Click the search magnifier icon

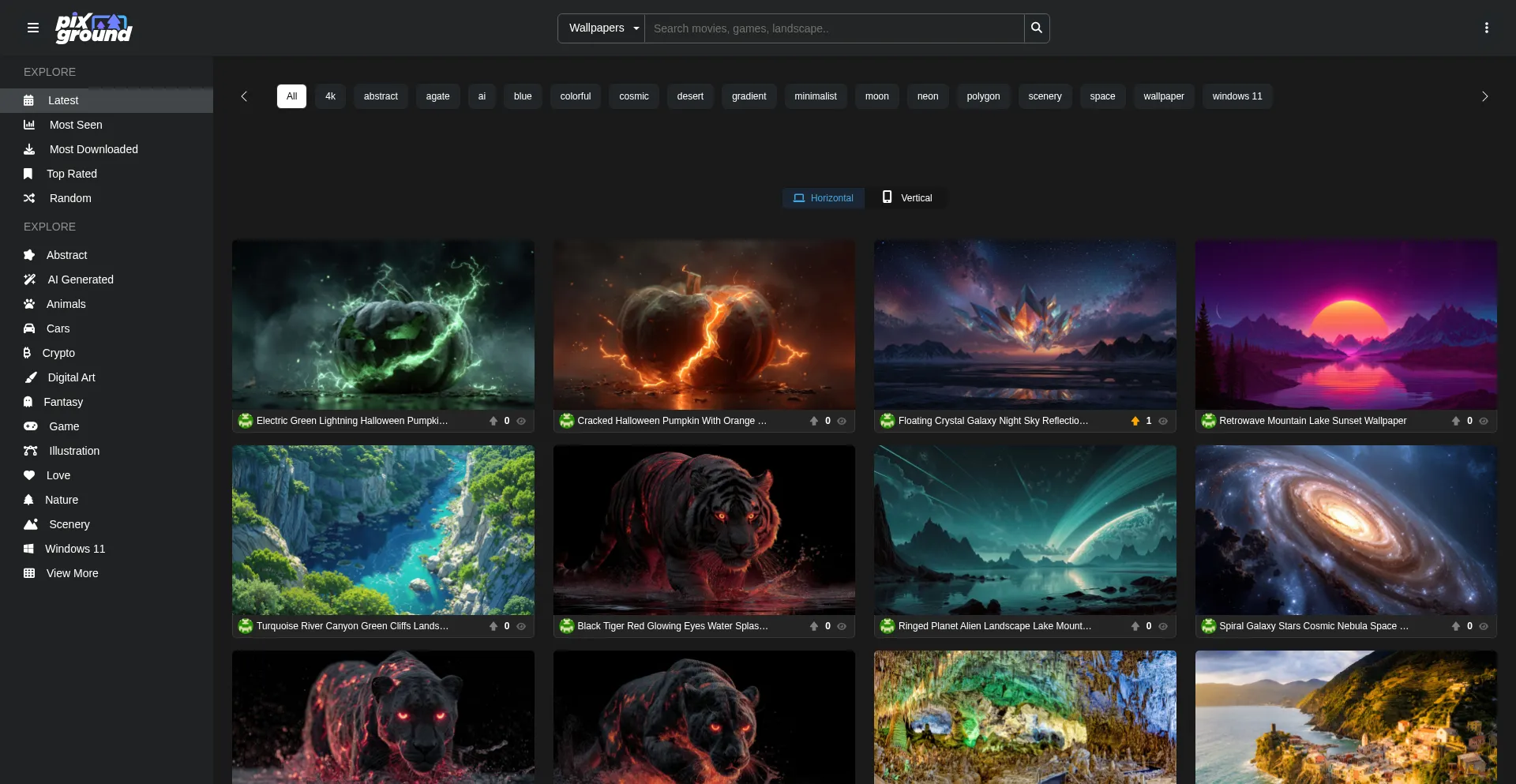pos(1036,28)
